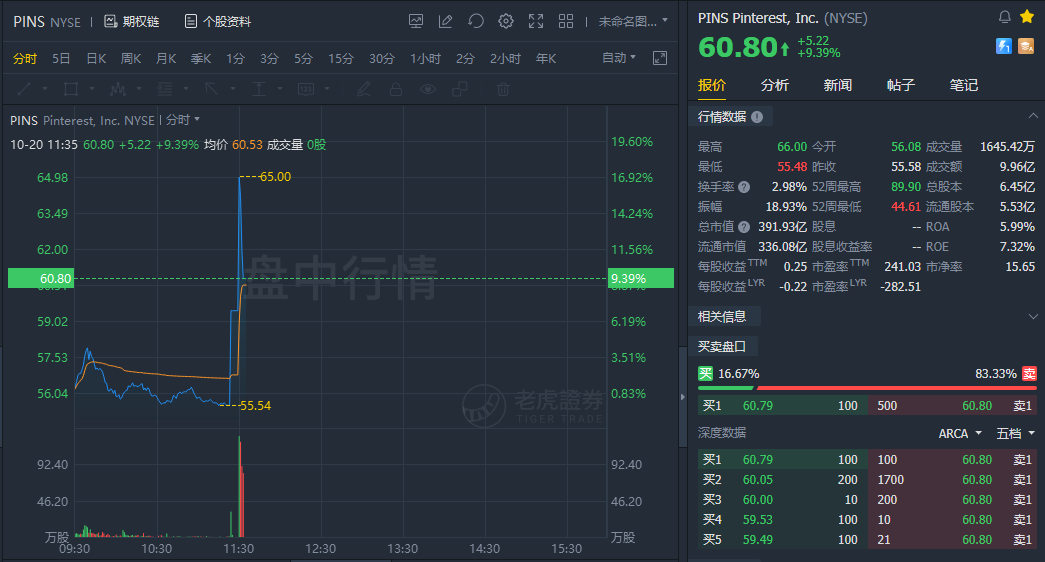The image size is (1045, 562).
Task: Open the 期权链 options chain
Action: (x=132, y=21)
